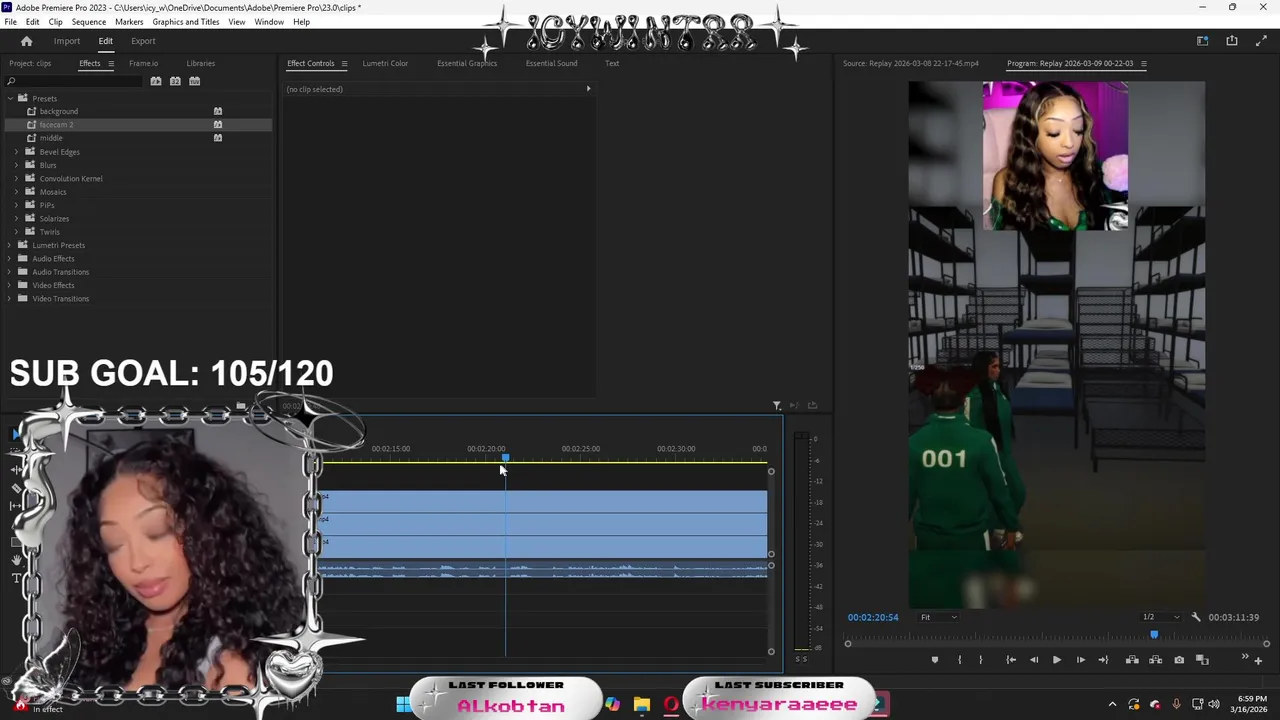Open the Effects panel hamburger menu
The width and height of the screenshot is (1280, 720).
tap(111, 63)
